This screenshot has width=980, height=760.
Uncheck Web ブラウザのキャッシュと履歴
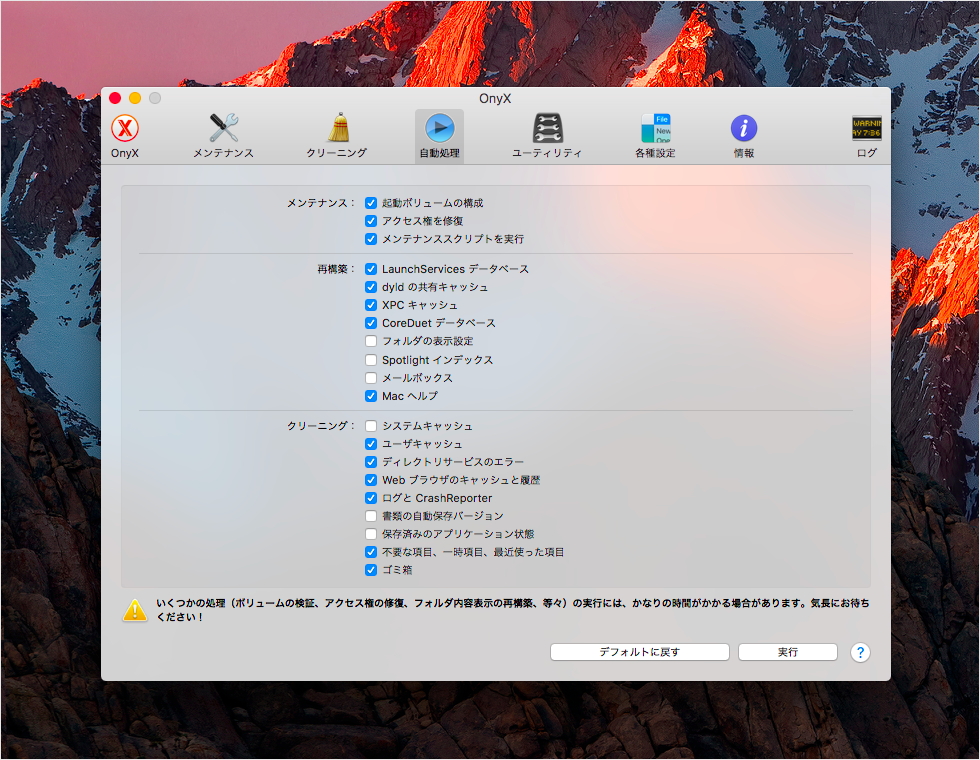point(371,480)
